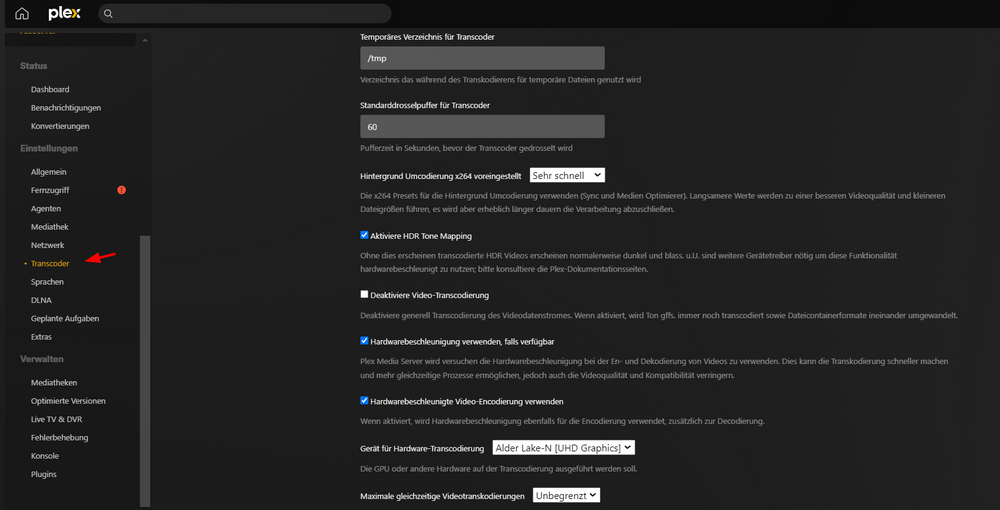Click the Verwalten section heading
The height and width of the screenshot is (510, 1000).
tap(41, 360)
